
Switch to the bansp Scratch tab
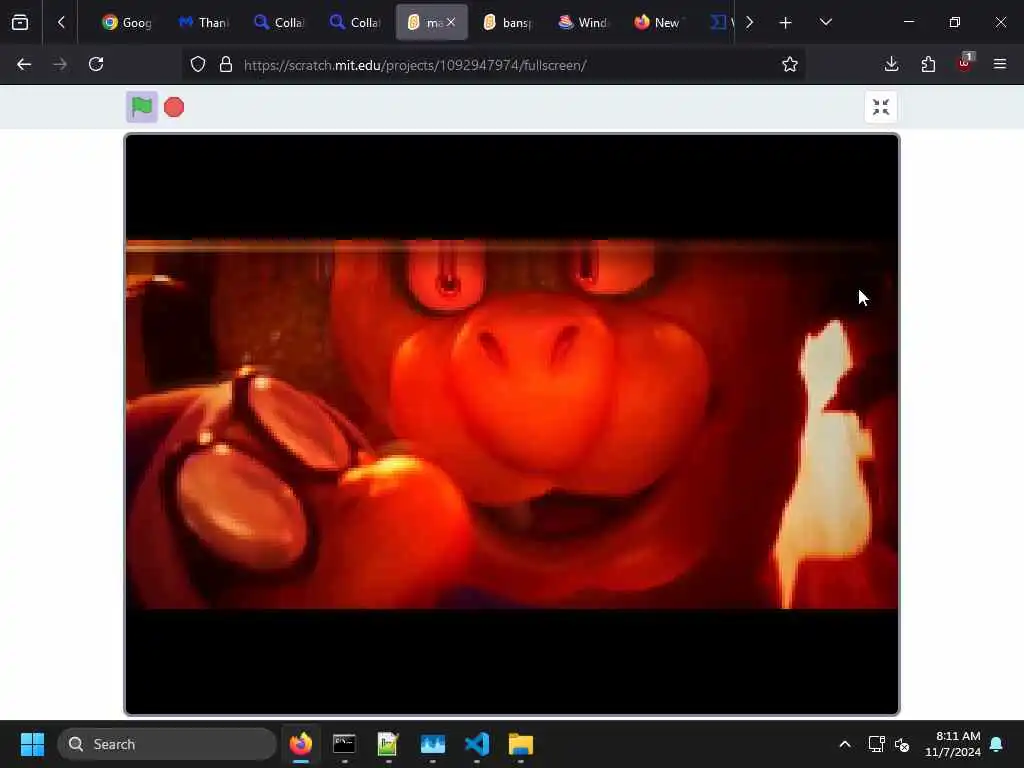[x=507, y=23]
